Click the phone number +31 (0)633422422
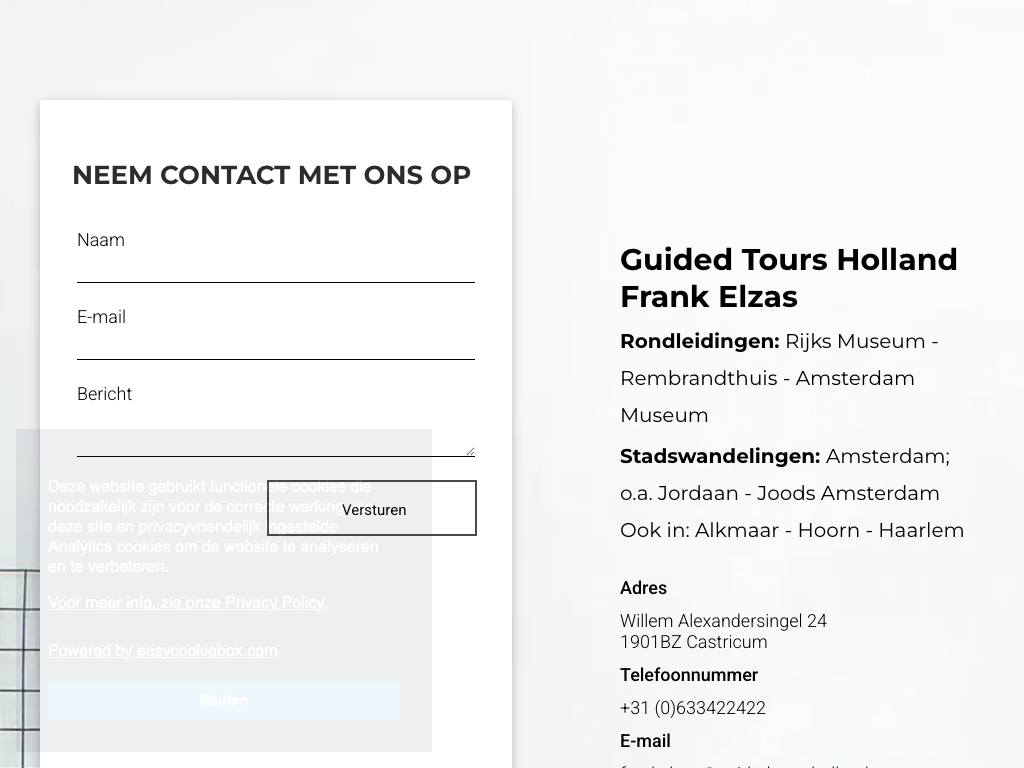Viewport: 1024px width, 768px height. click(x=693, y=708)
